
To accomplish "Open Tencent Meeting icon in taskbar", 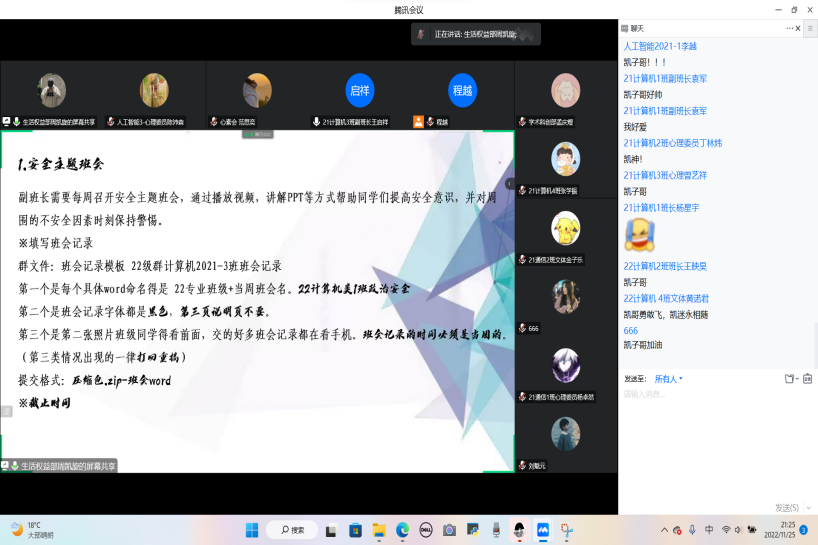I will [543, 529].
